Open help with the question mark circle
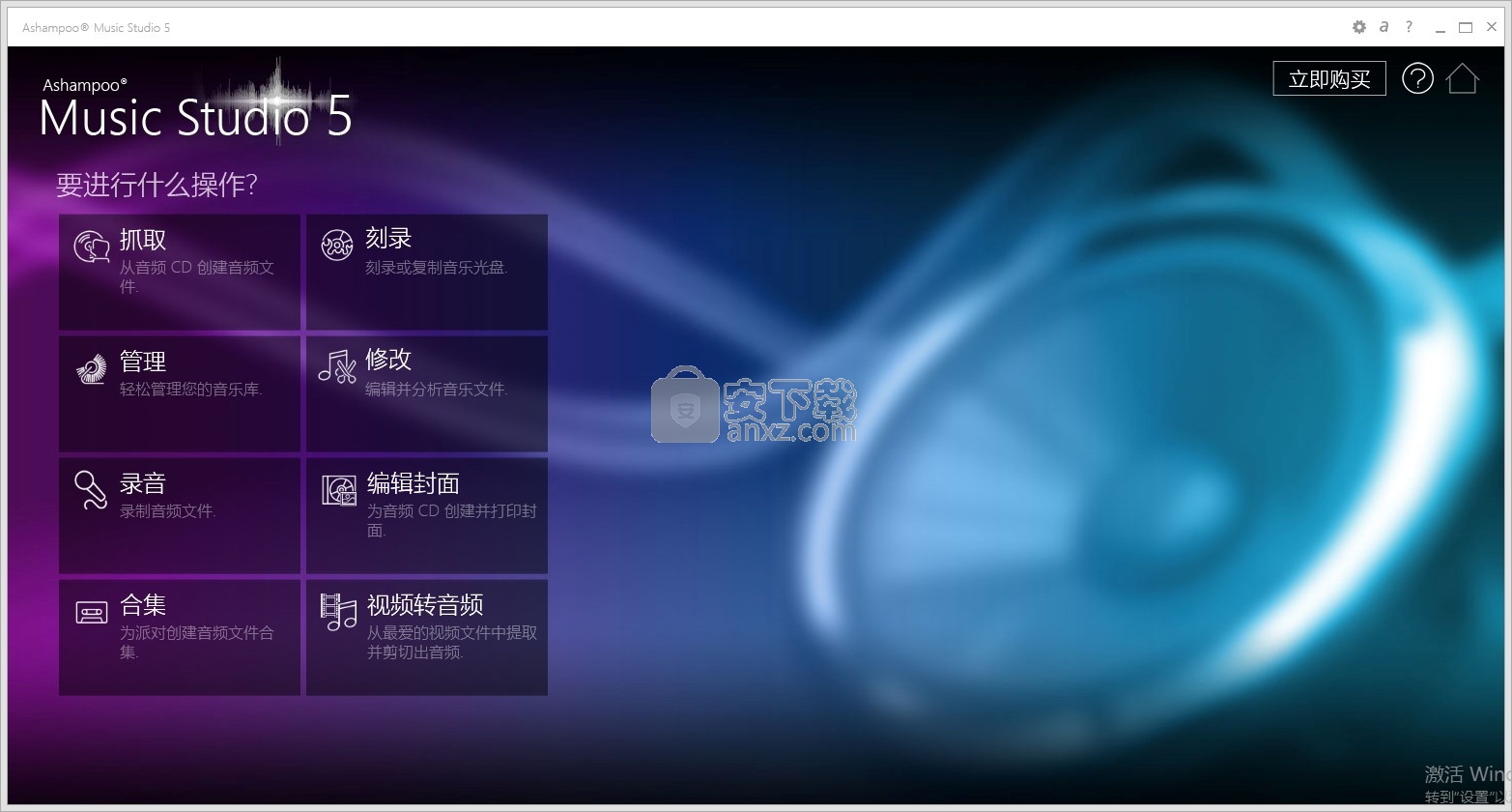 (1417, 78)
